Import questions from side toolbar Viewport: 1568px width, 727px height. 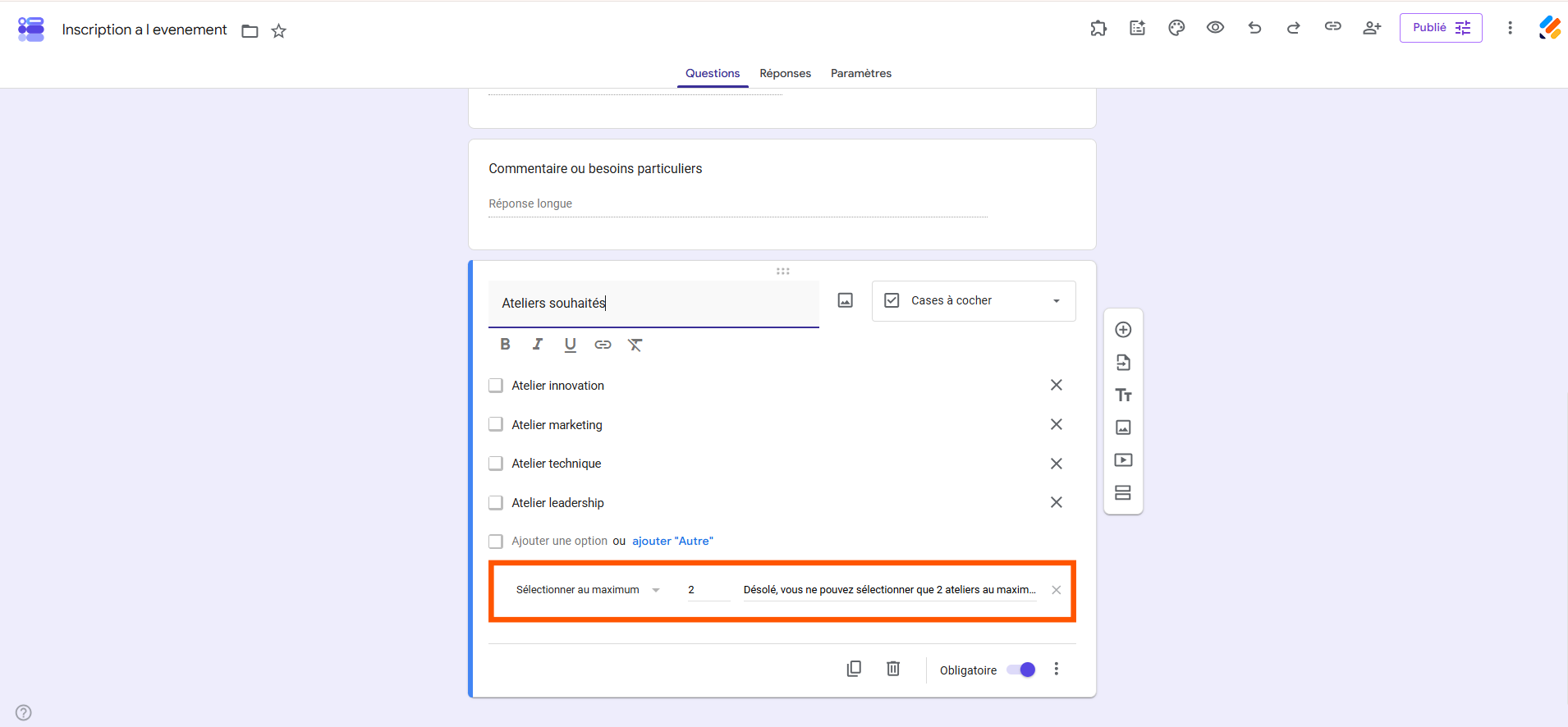click(x=1124, y=363)
